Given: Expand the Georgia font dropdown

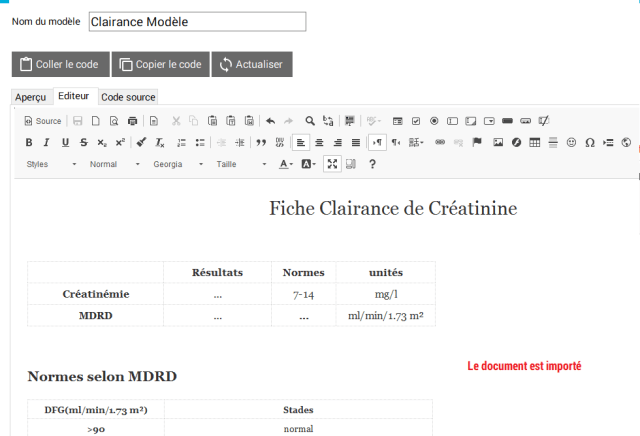Looking at the screenshot, I should point(177,164).
